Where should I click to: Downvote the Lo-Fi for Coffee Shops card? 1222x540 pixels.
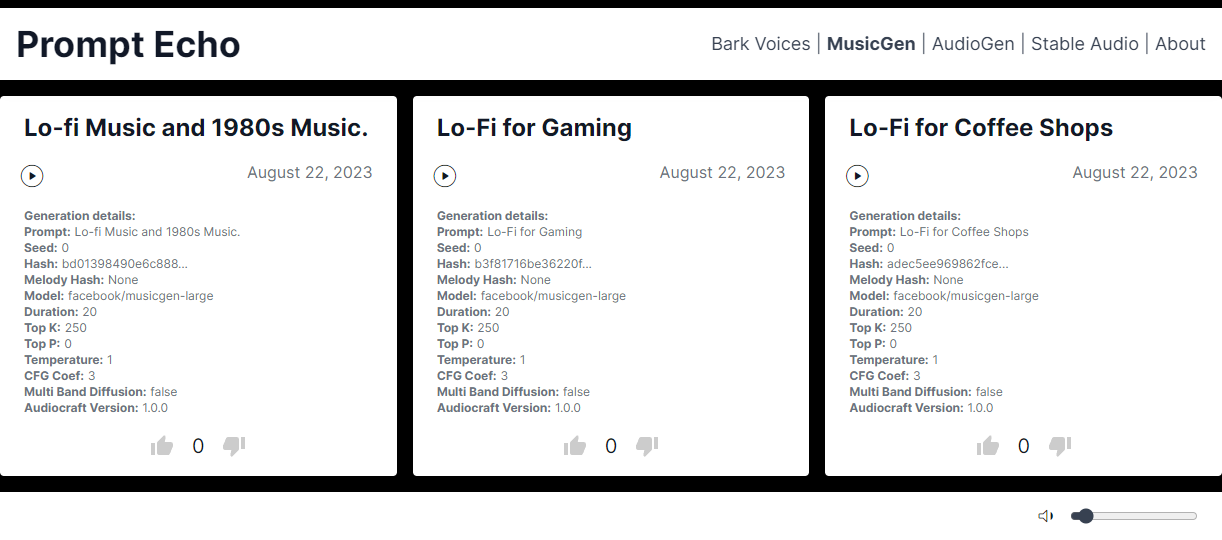coord(1060,446)
